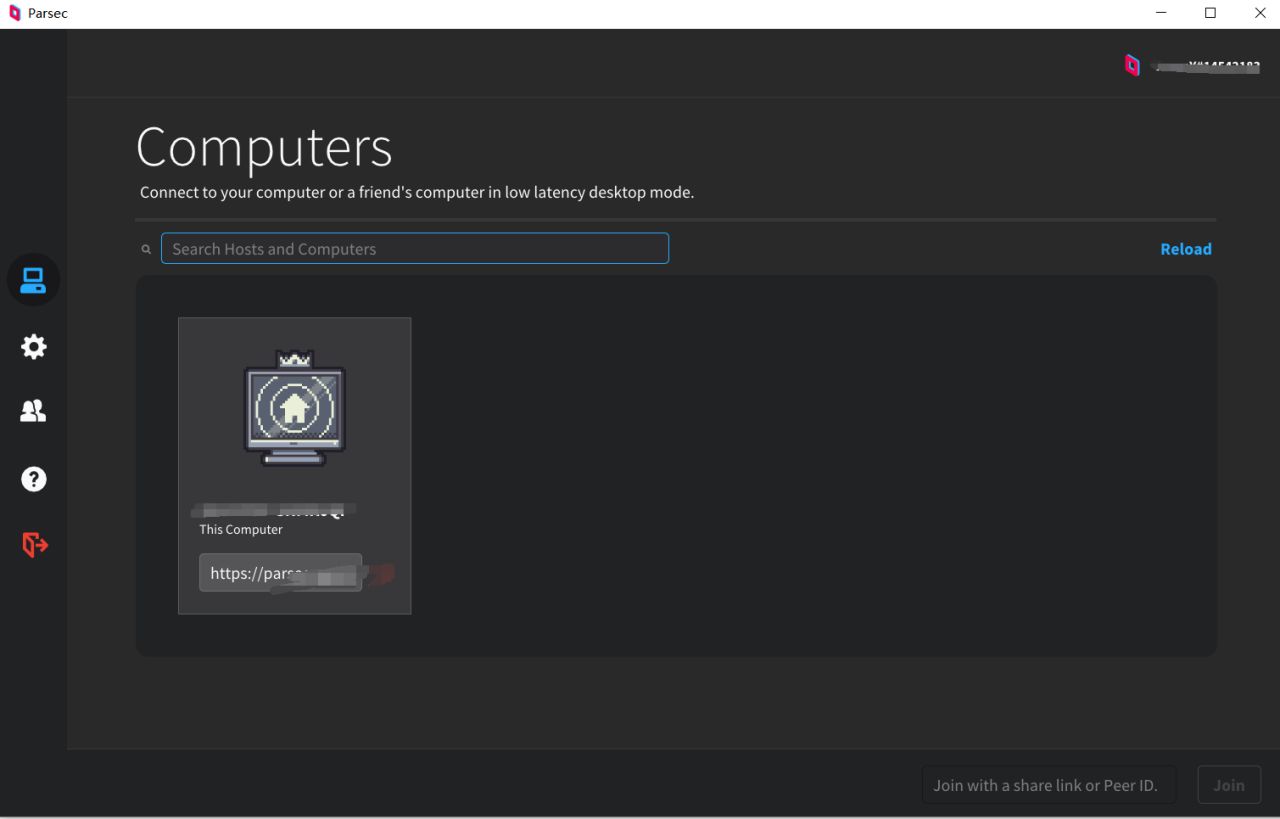Focus the Search Hosts and Computers field
The height and width of the screenshot is (819, 1280).
pyautogui.click(x=415, y=248)
